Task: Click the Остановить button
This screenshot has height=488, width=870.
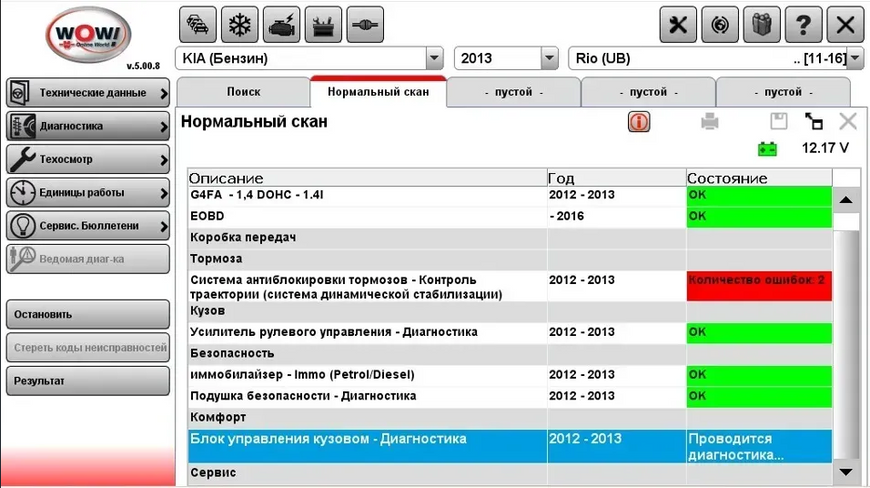Action: point(88,314)
